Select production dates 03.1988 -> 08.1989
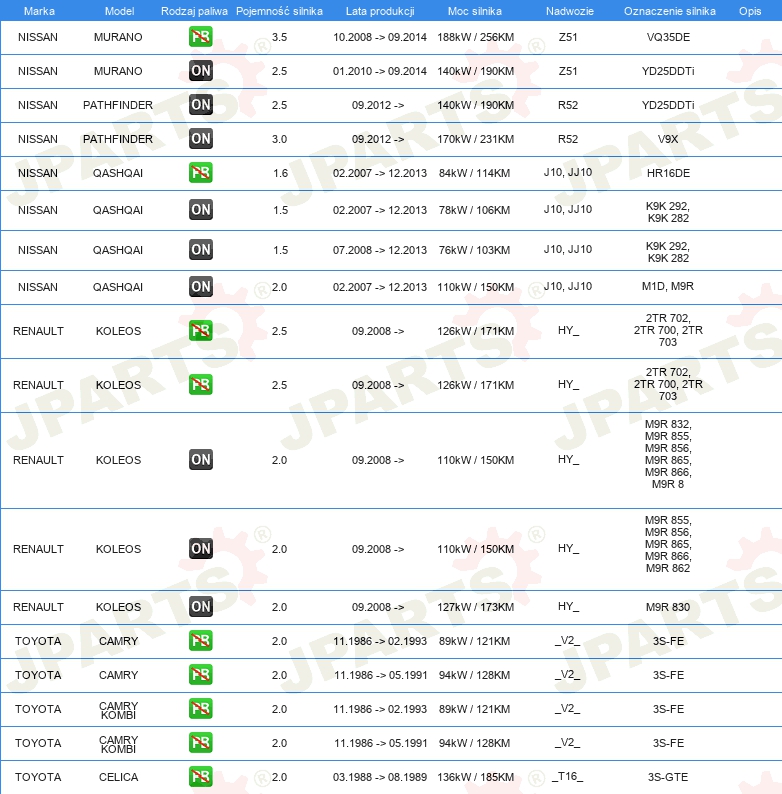The height and width of the screenshot is (794, 782). click(x=380, y=777)
